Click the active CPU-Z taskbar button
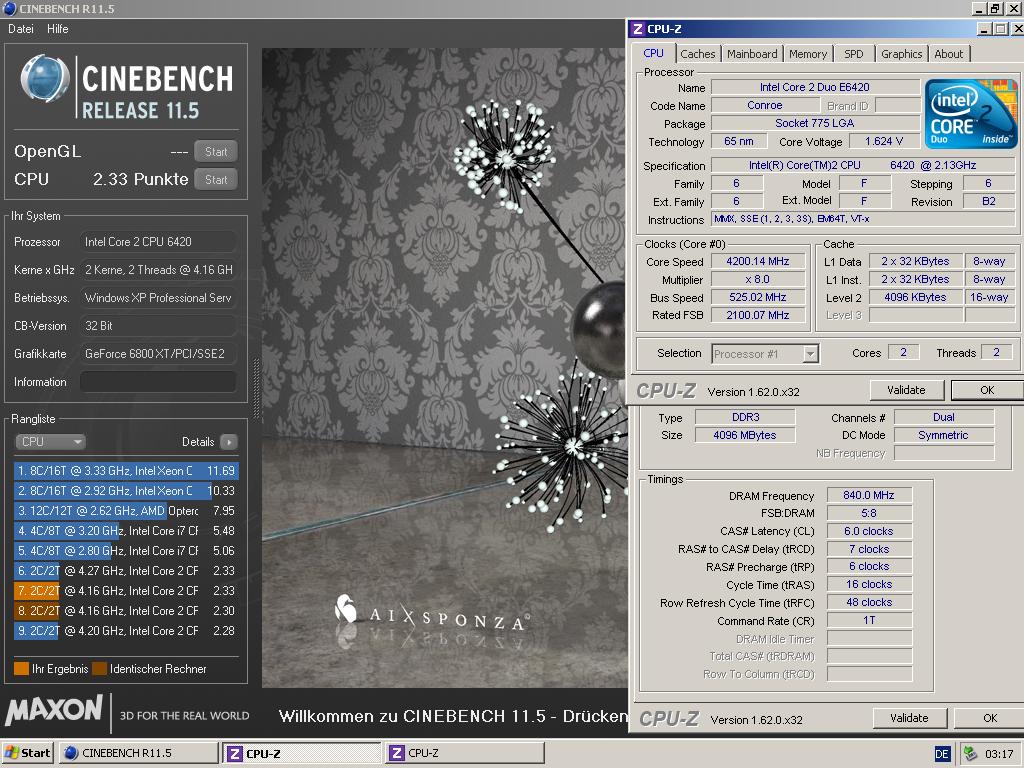Viewport: 1024px width, 768px height. click(301, 753)
